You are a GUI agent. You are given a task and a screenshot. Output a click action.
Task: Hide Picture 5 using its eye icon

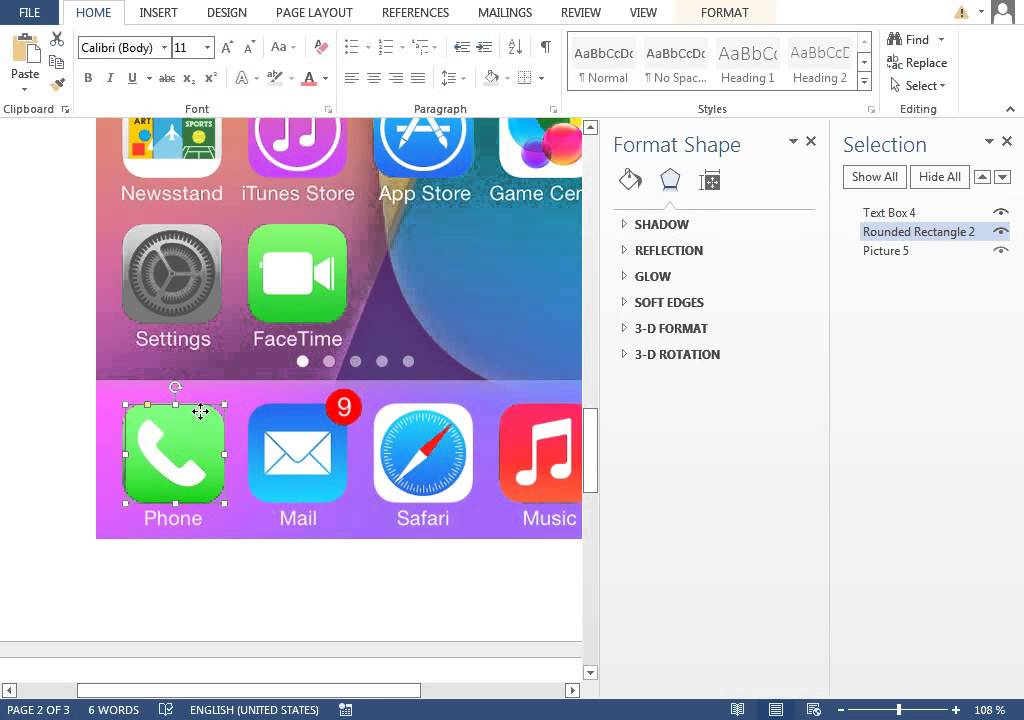point(1001,250)
